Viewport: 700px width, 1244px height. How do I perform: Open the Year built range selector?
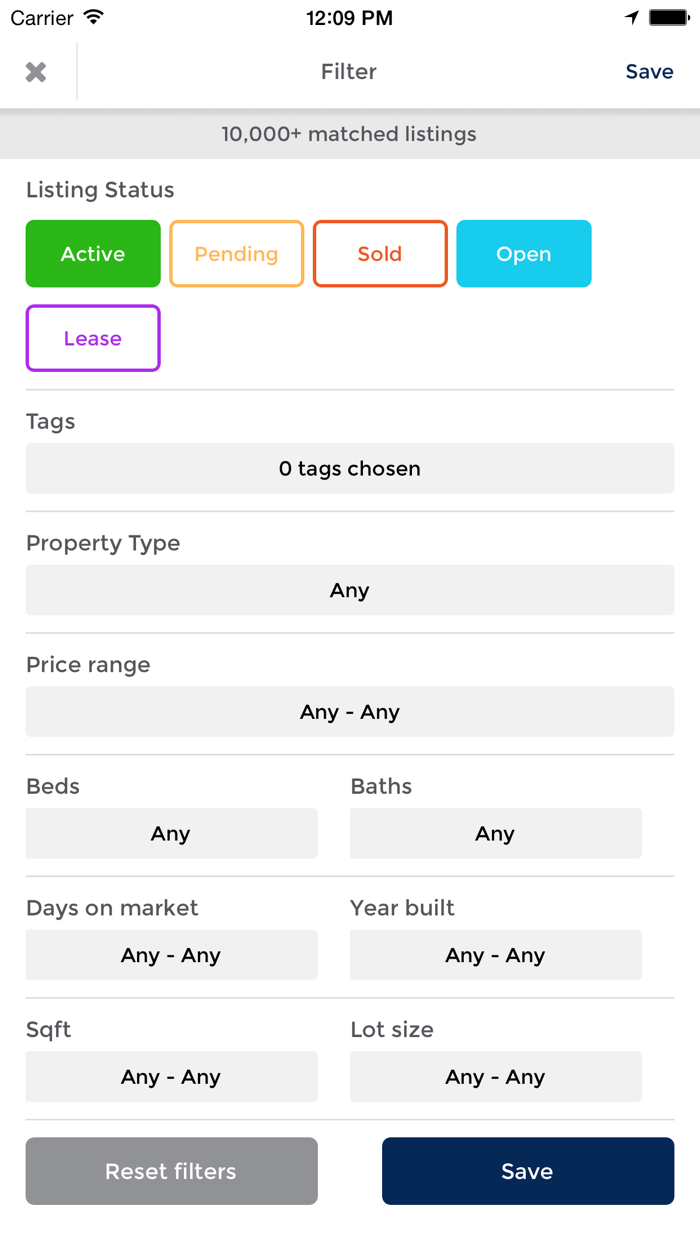click(495, 954)
